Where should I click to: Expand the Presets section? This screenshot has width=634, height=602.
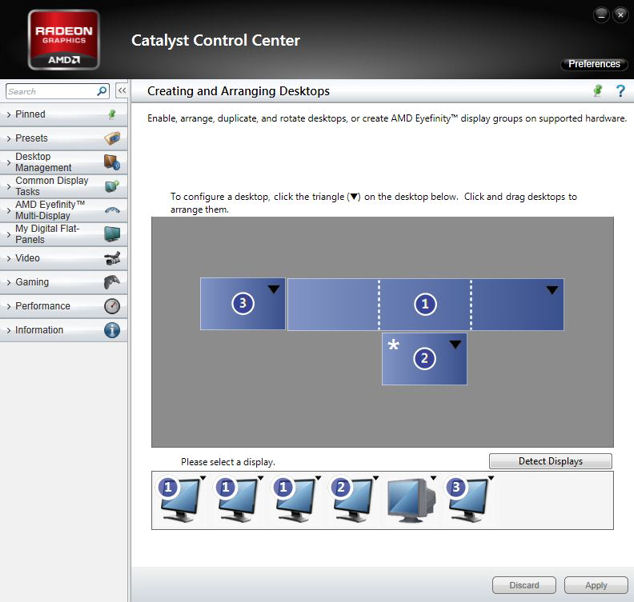click(x=63, y=138)
